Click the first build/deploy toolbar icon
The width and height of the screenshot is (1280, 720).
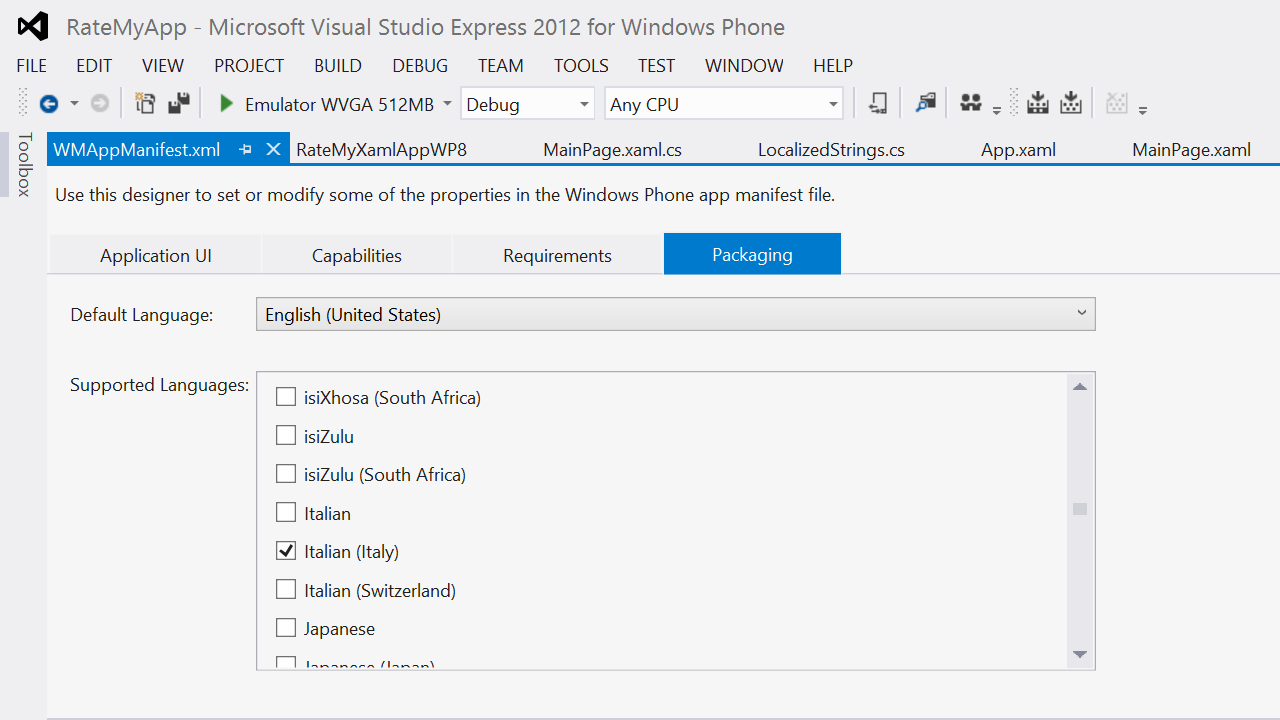pyautogui.click(x=1038, y=103)
